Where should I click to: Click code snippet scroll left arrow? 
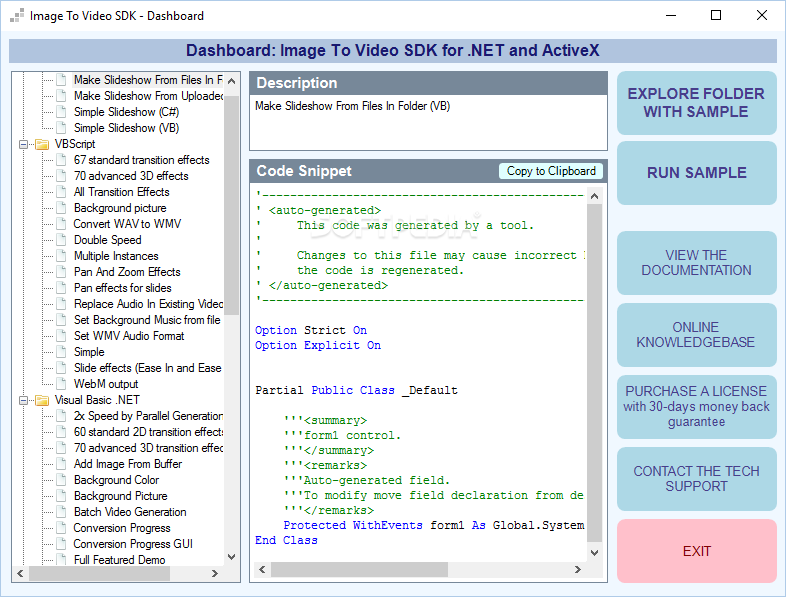[x=262, y=569]
